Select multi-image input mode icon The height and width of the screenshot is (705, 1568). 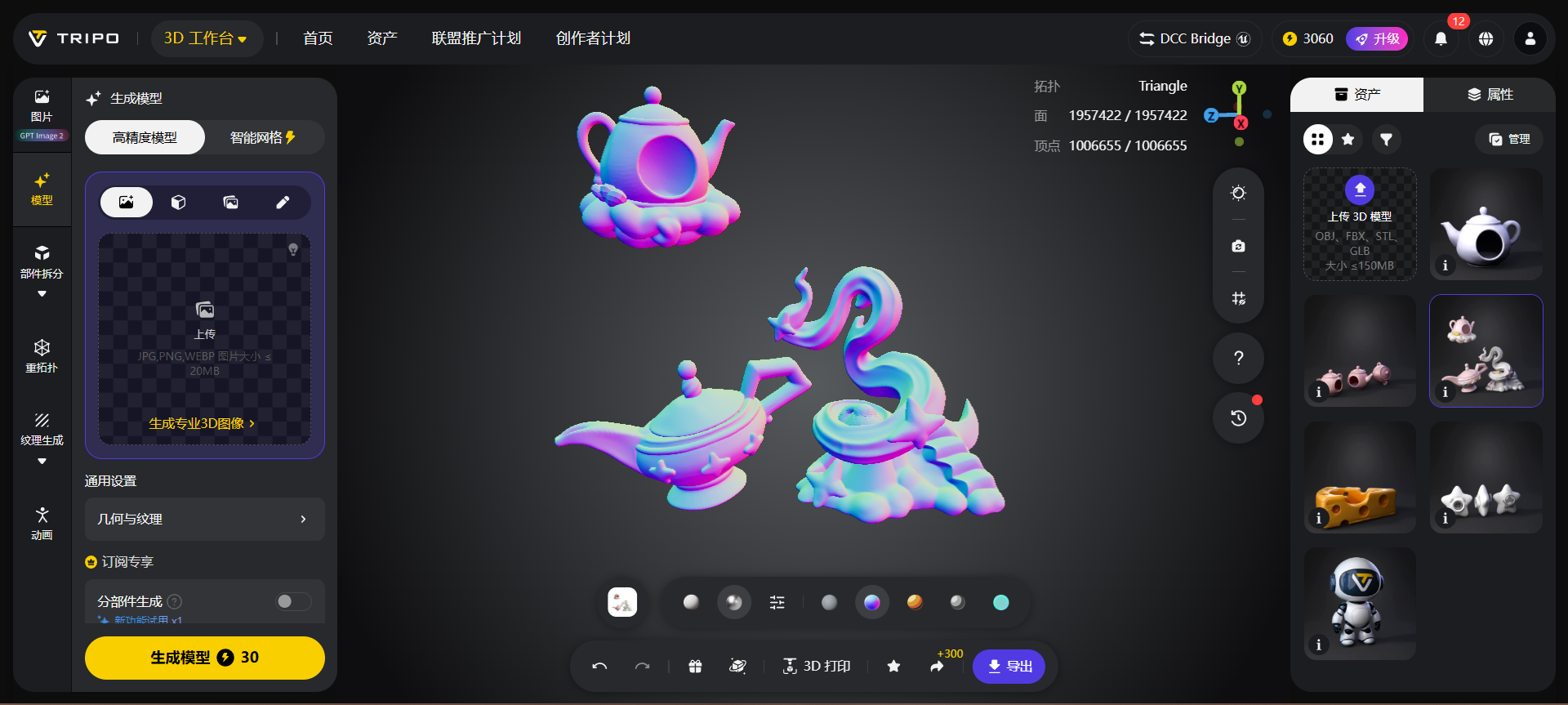[230, 203]
